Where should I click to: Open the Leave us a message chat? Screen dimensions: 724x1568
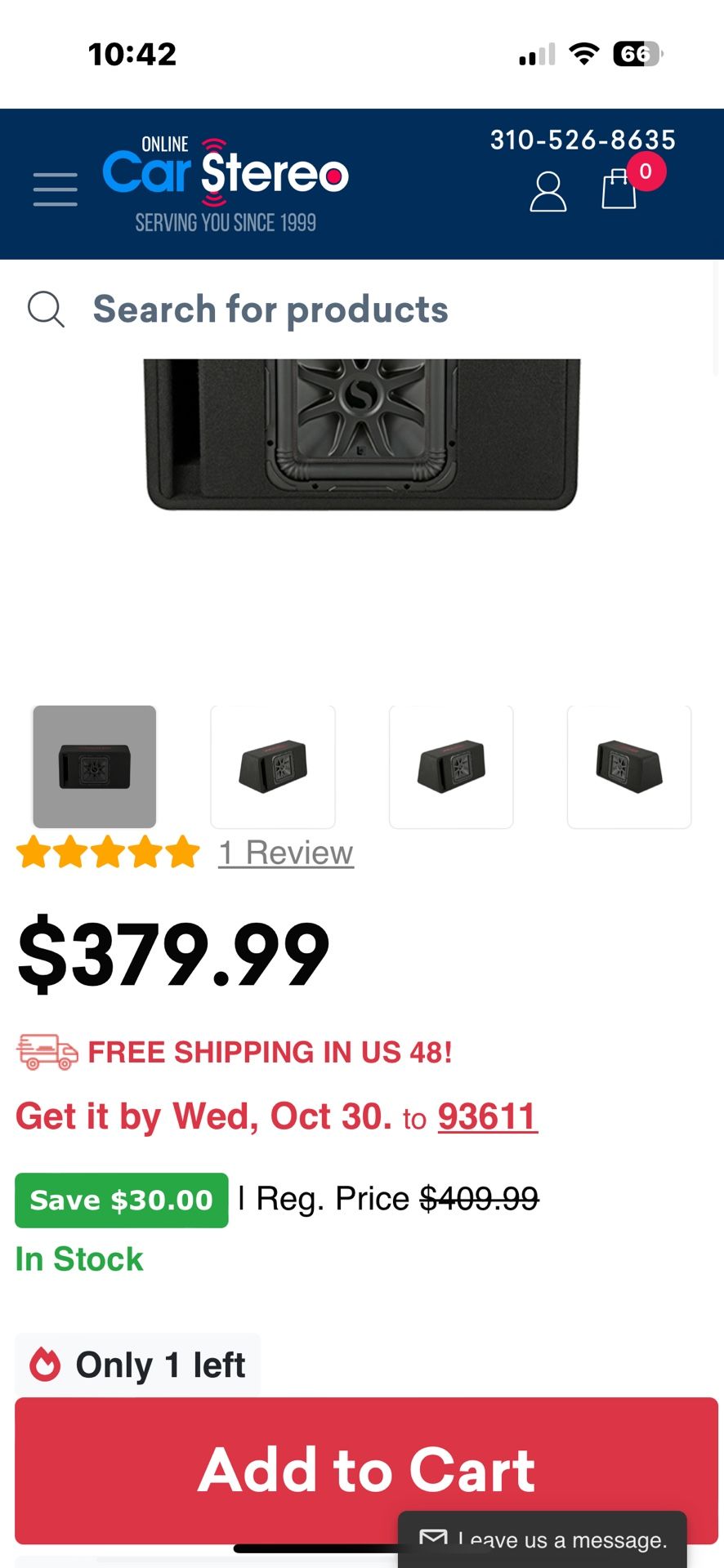click(543, 1539)
